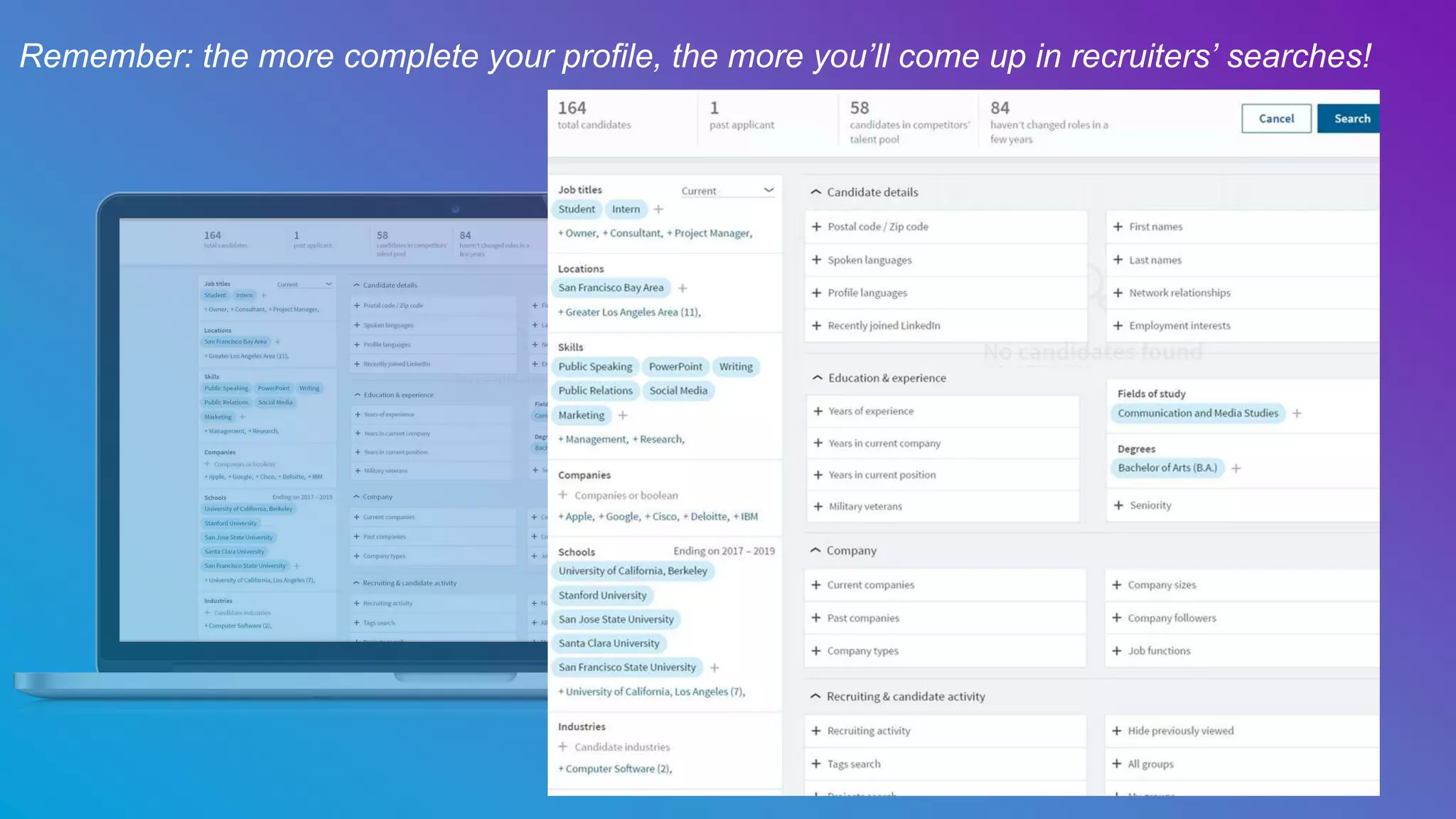
Task: Select the Social Media skill chip
Action: coord(678,391)
